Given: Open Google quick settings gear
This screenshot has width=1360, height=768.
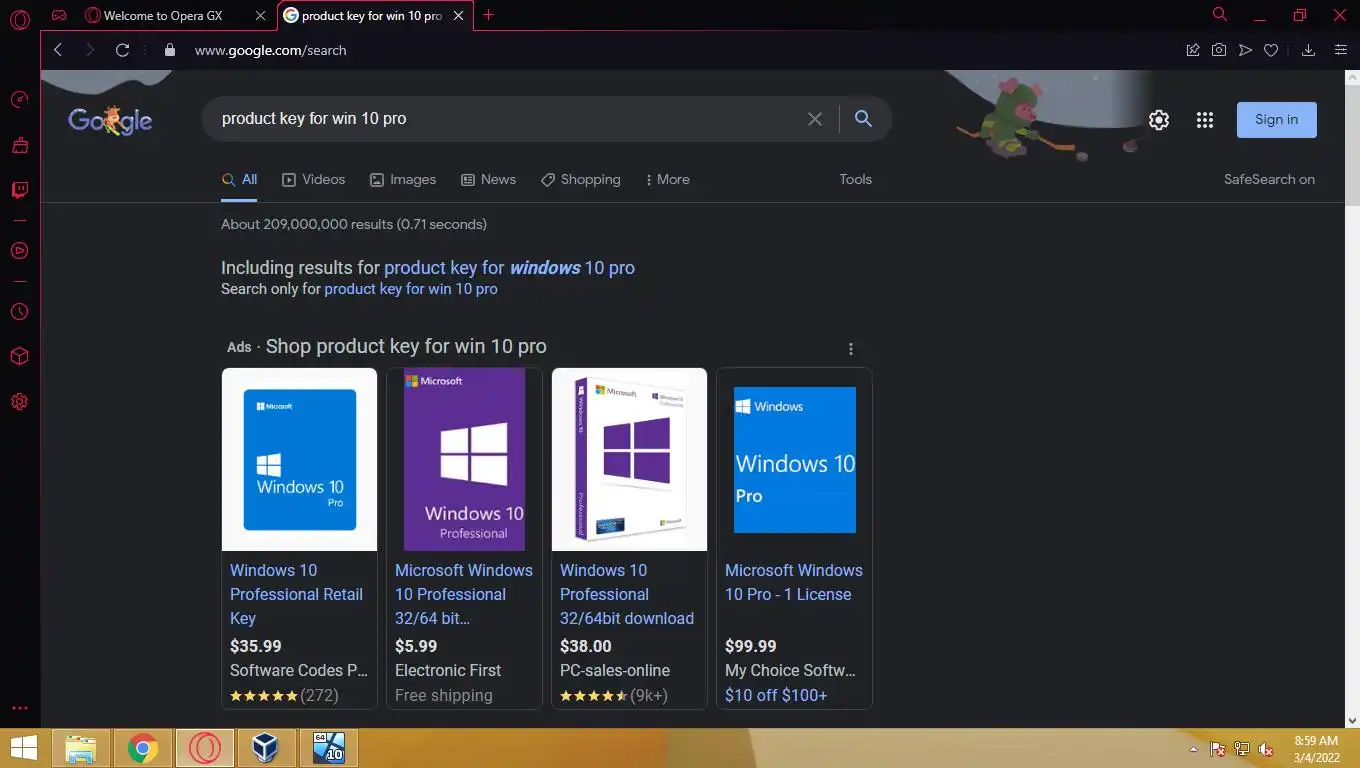Looking at the screenshot, I should coord(1159,120).
